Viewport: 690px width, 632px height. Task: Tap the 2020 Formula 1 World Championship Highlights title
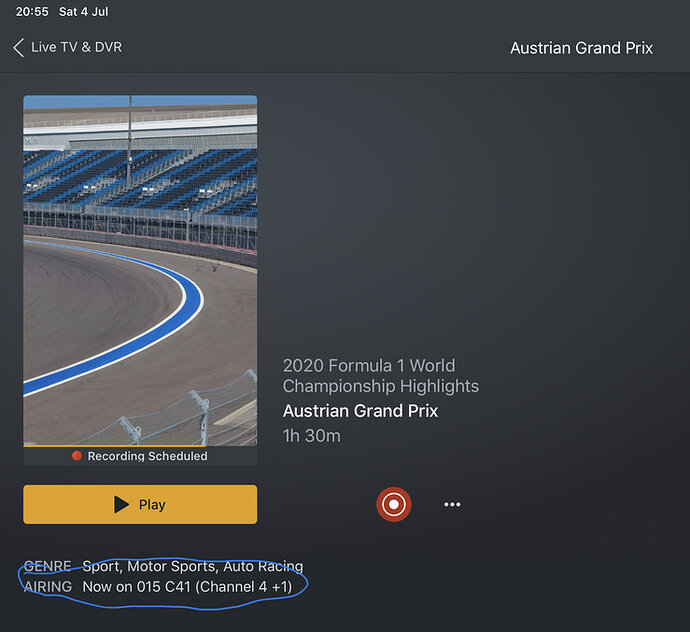click(380, 376)
